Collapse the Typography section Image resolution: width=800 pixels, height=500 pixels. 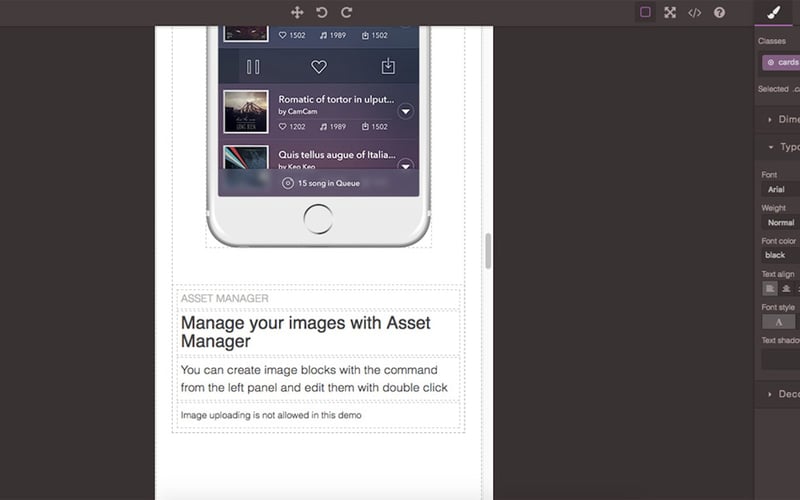780,147
